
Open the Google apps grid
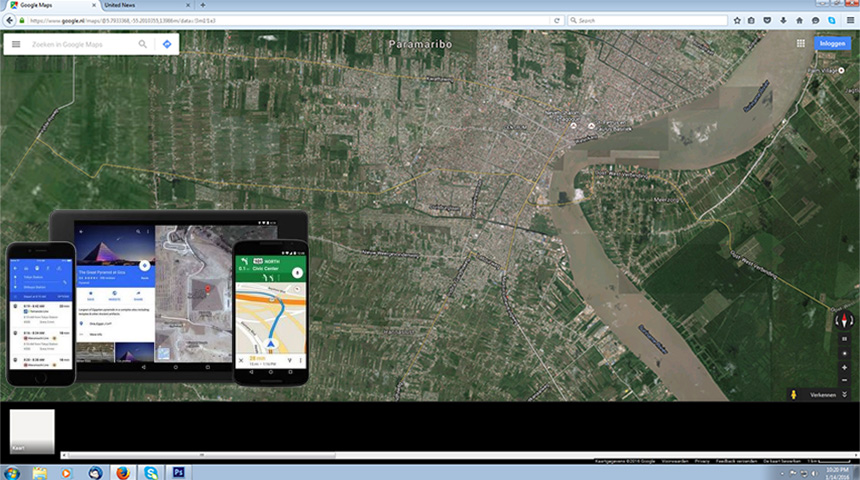click(x=801, y=43)
